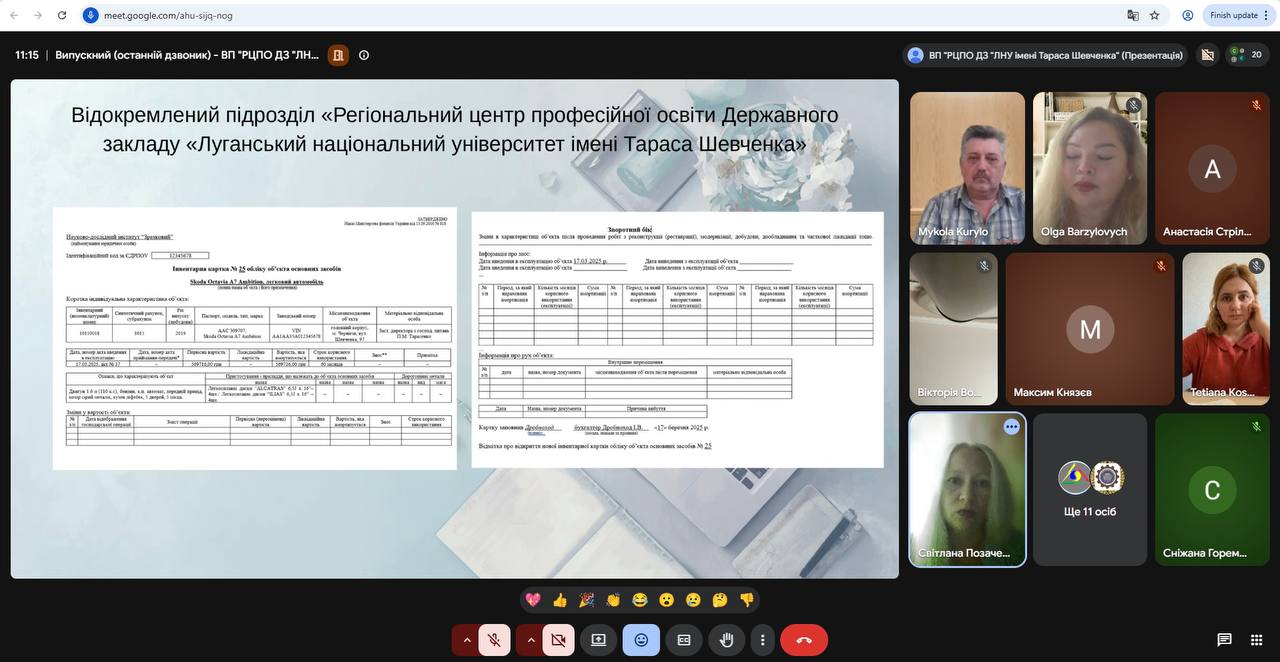The image size is (1280, 662).
Task: Open the chat panel
Action: (x=1224, y=639)
